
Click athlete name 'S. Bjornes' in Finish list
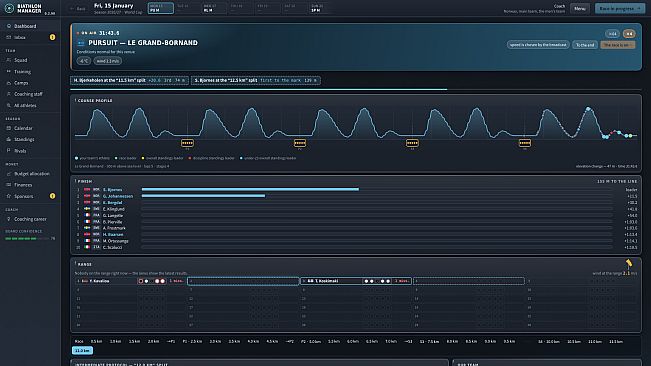pyautogui.click(x=113, y=190)
